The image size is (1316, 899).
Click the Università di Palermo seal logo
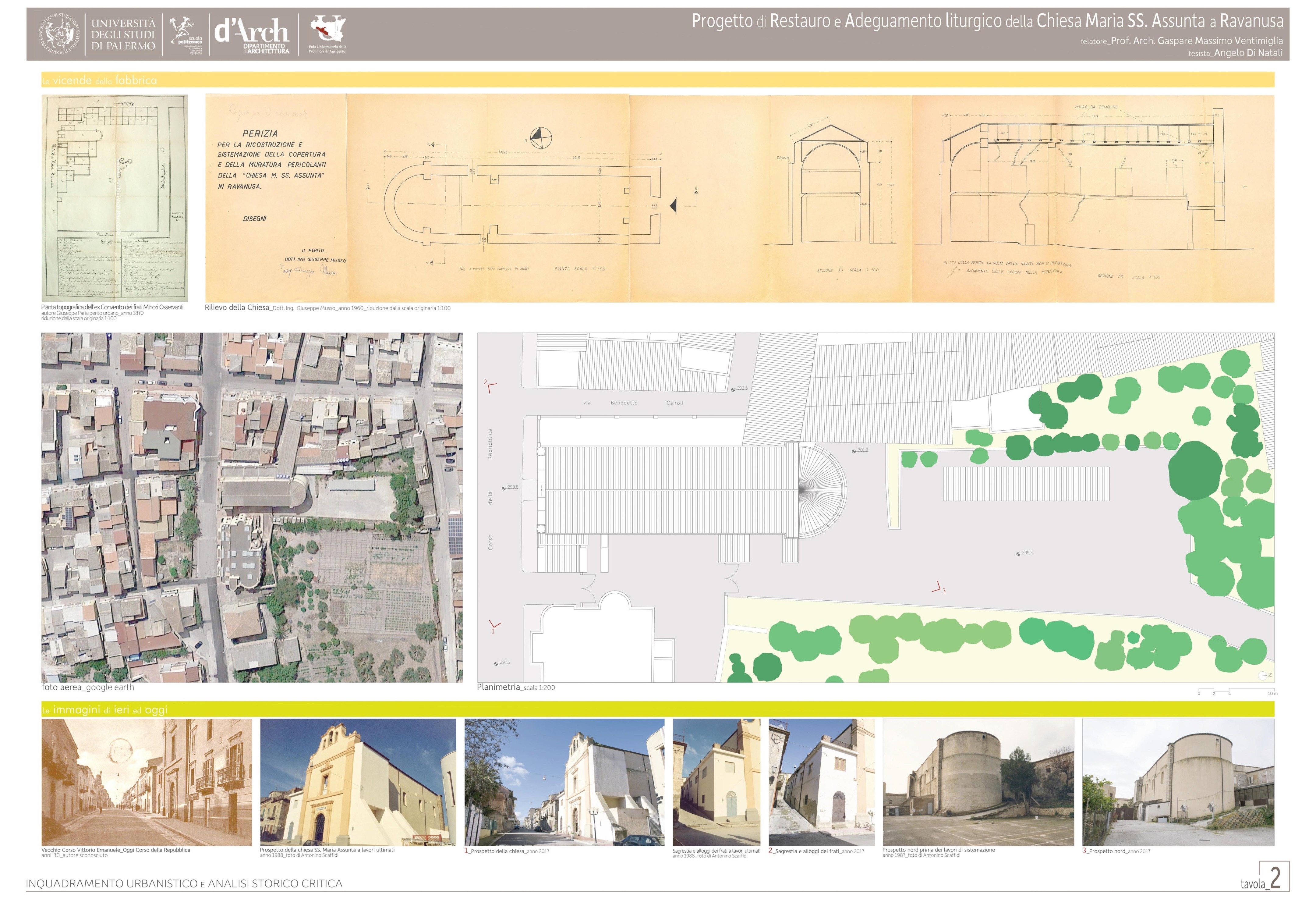(x=59, y=34)
